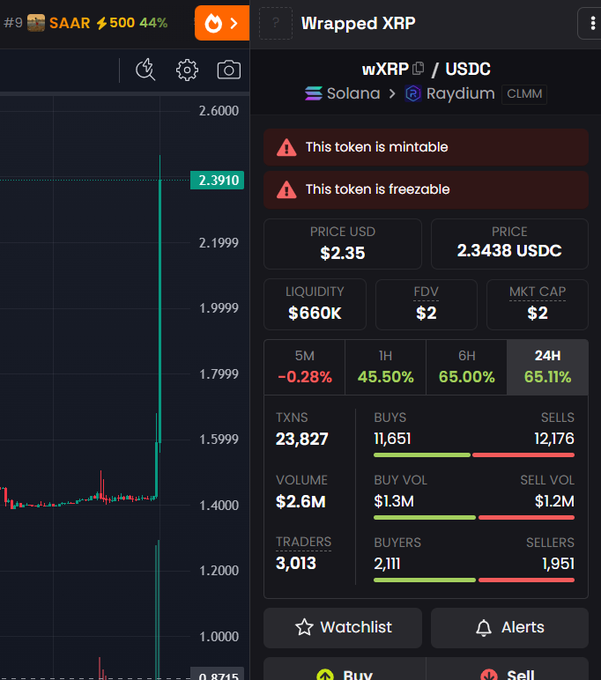
Task: Click the freezable token warning icon
Action: [x=286, y=190]
